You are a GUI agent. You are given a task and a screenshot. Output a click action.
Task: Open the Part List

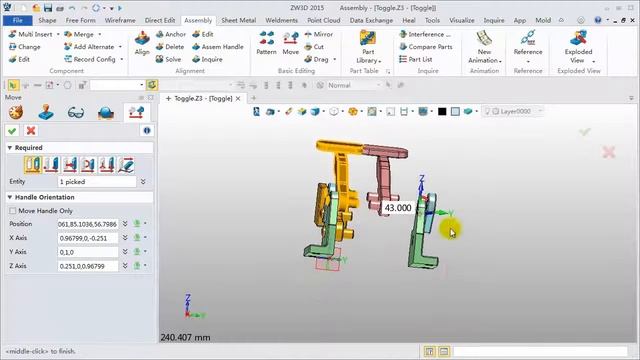pos(416,59)
